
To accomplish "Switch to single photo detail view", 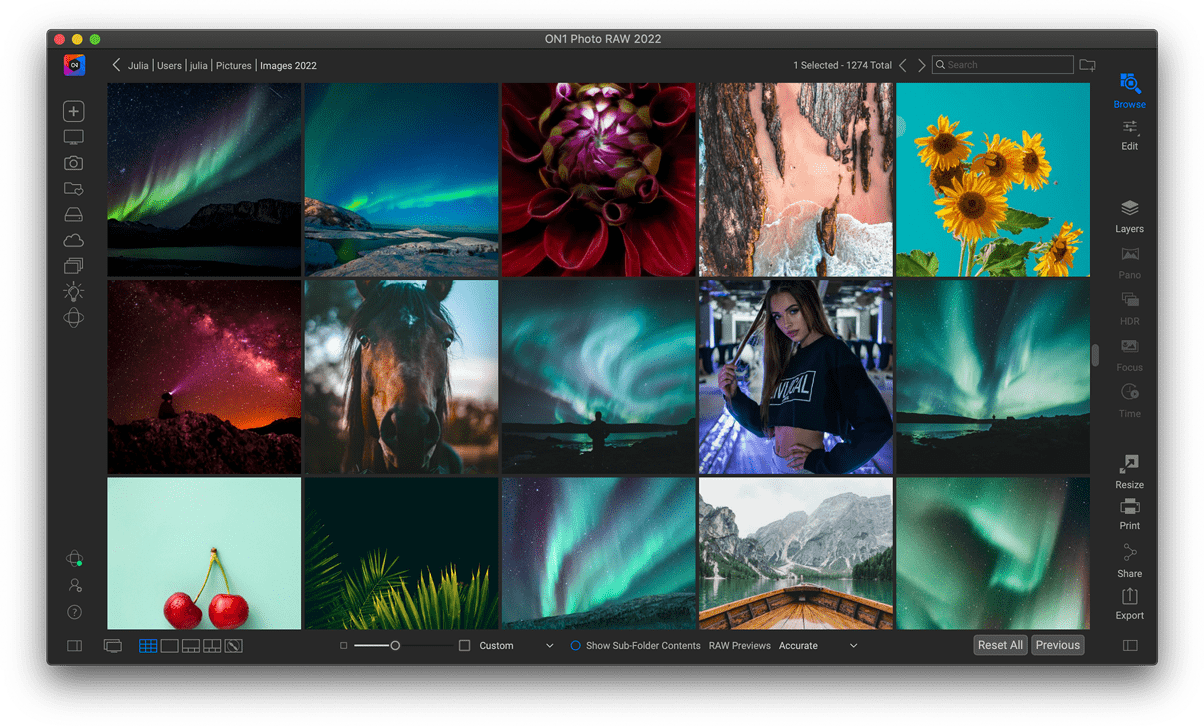I will 169,646.
